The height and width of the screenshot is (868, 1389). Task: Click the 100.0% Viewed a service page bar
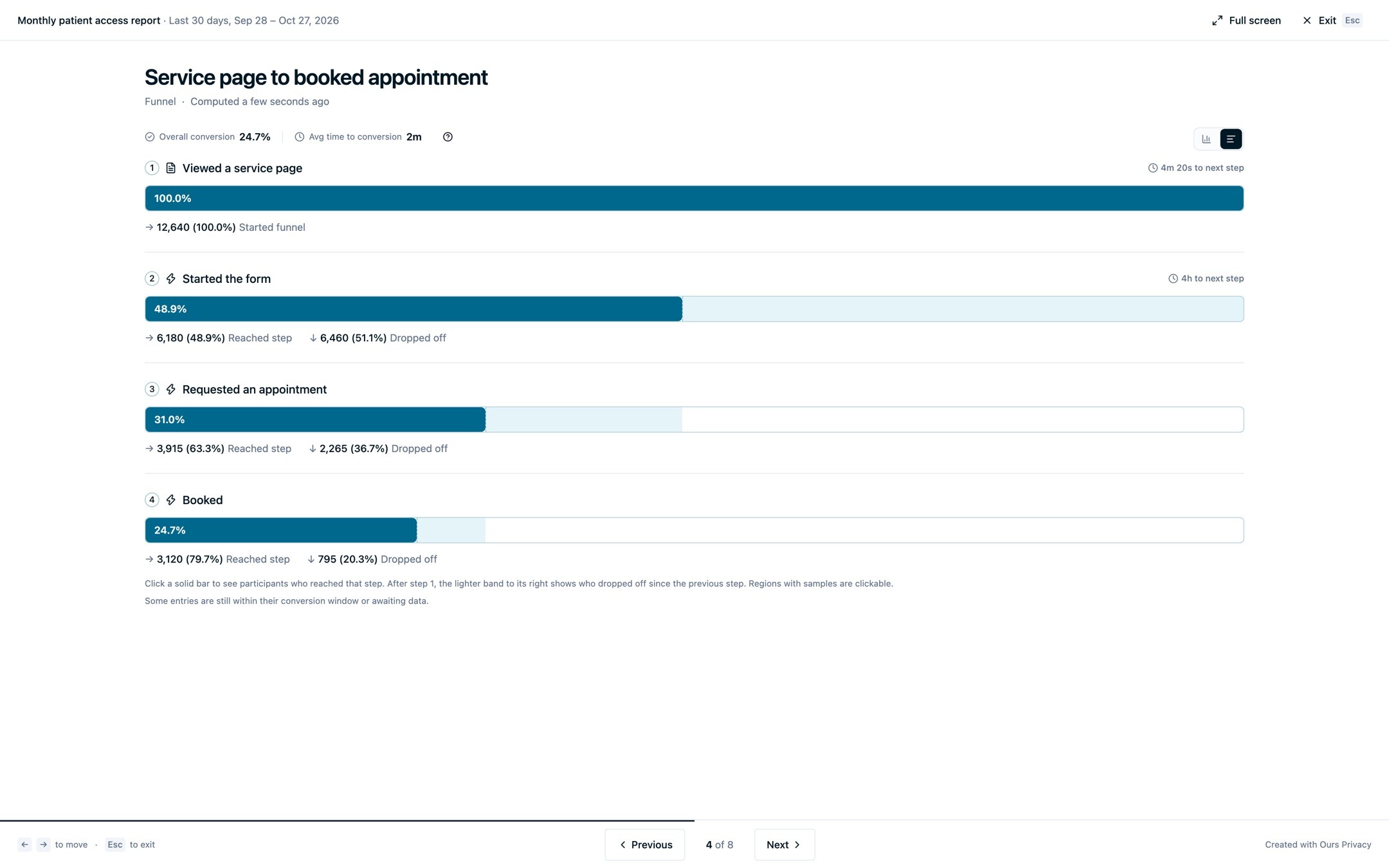click(694, 198)
